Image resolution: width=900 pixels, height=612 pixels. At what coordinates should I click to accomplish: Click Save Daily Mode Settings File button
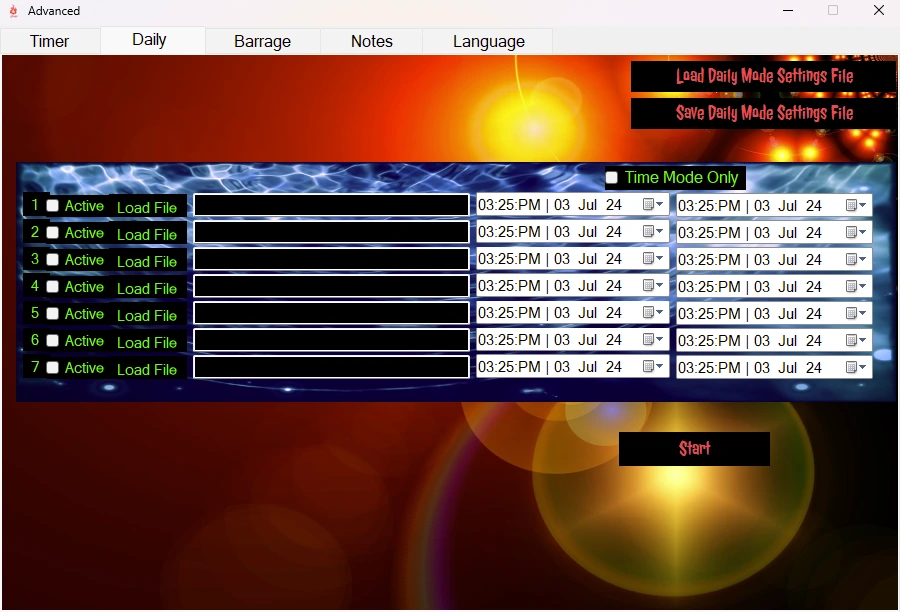click(763, 113)
